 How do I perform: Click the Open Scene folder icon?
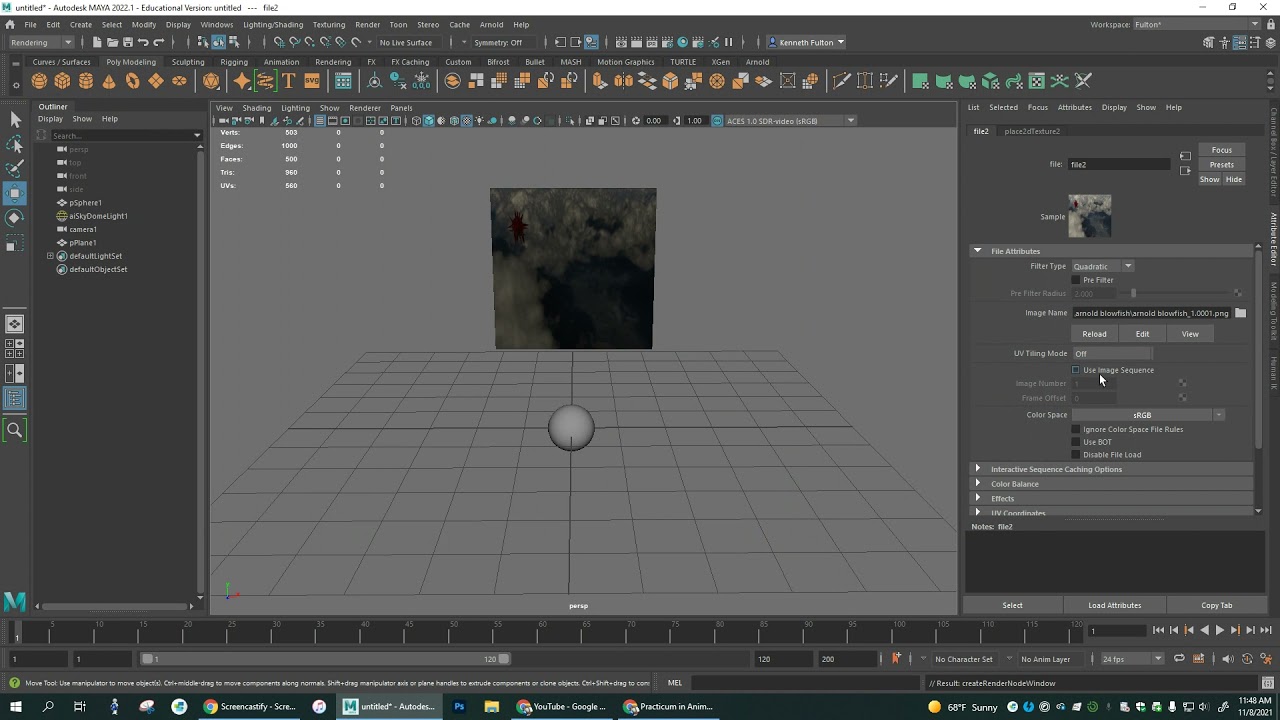(112, 42)
